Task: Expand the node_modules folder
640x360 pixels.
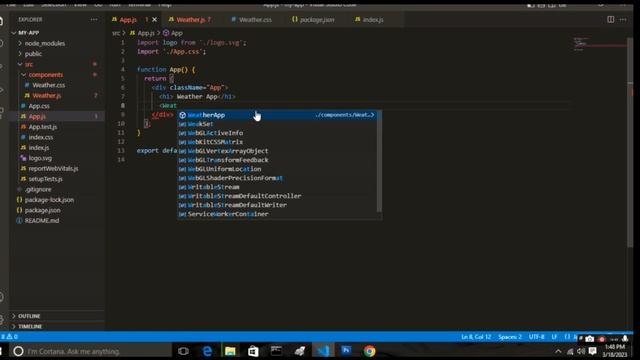Action: 44,43
